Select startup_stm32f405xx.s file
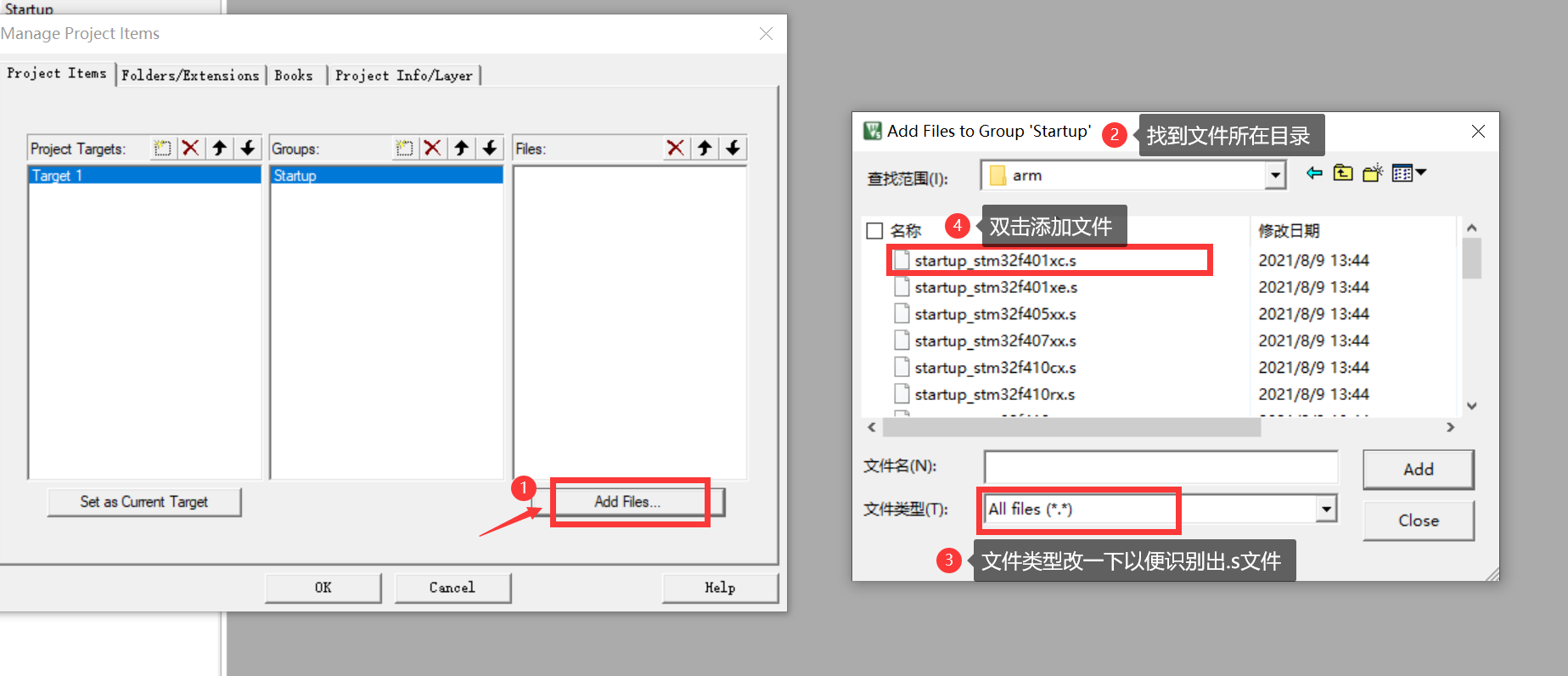The height and width of the screenshot is (676, 1568). point(995,314)
